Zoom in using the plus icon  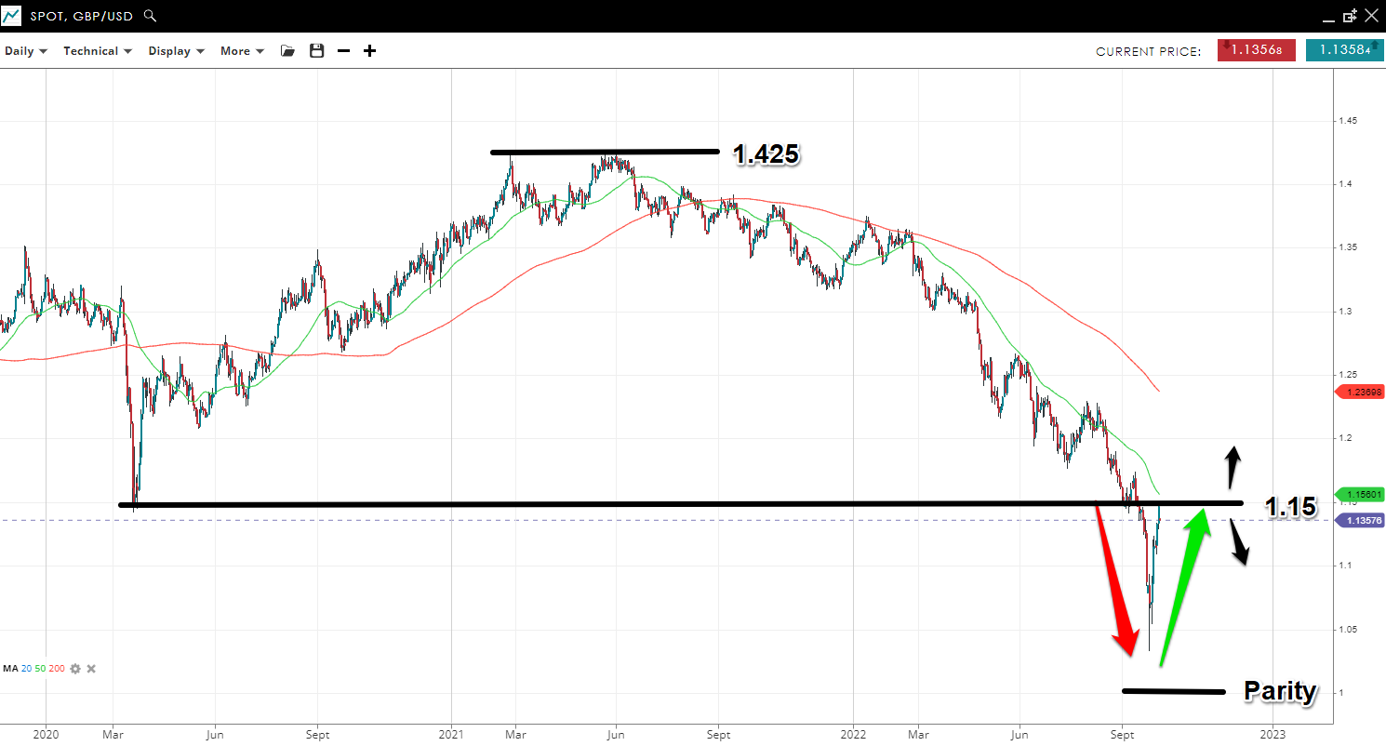pyautogui.click(x=370, y=51)
